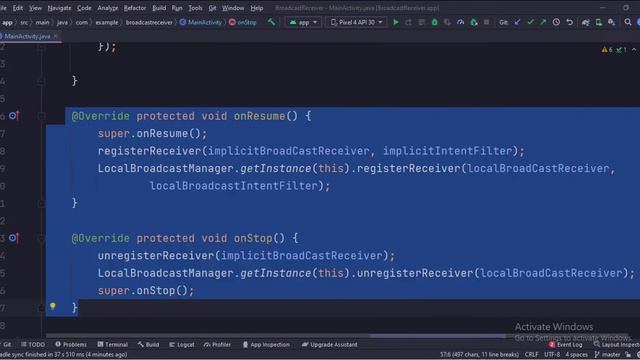Open the Profile app gauge icon

coord(460,22)
